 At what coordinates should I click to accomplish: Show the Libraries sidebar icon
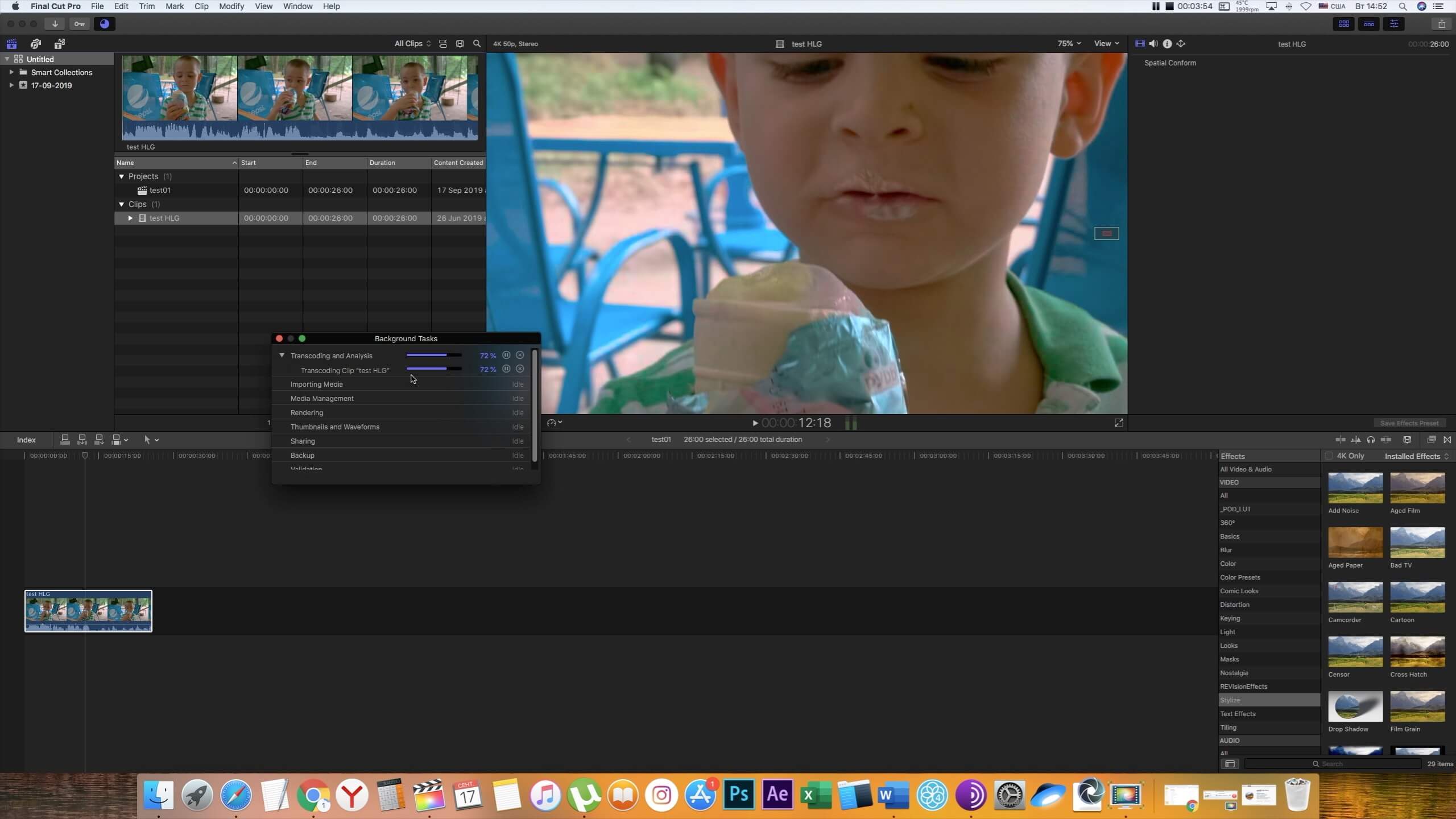11,44
